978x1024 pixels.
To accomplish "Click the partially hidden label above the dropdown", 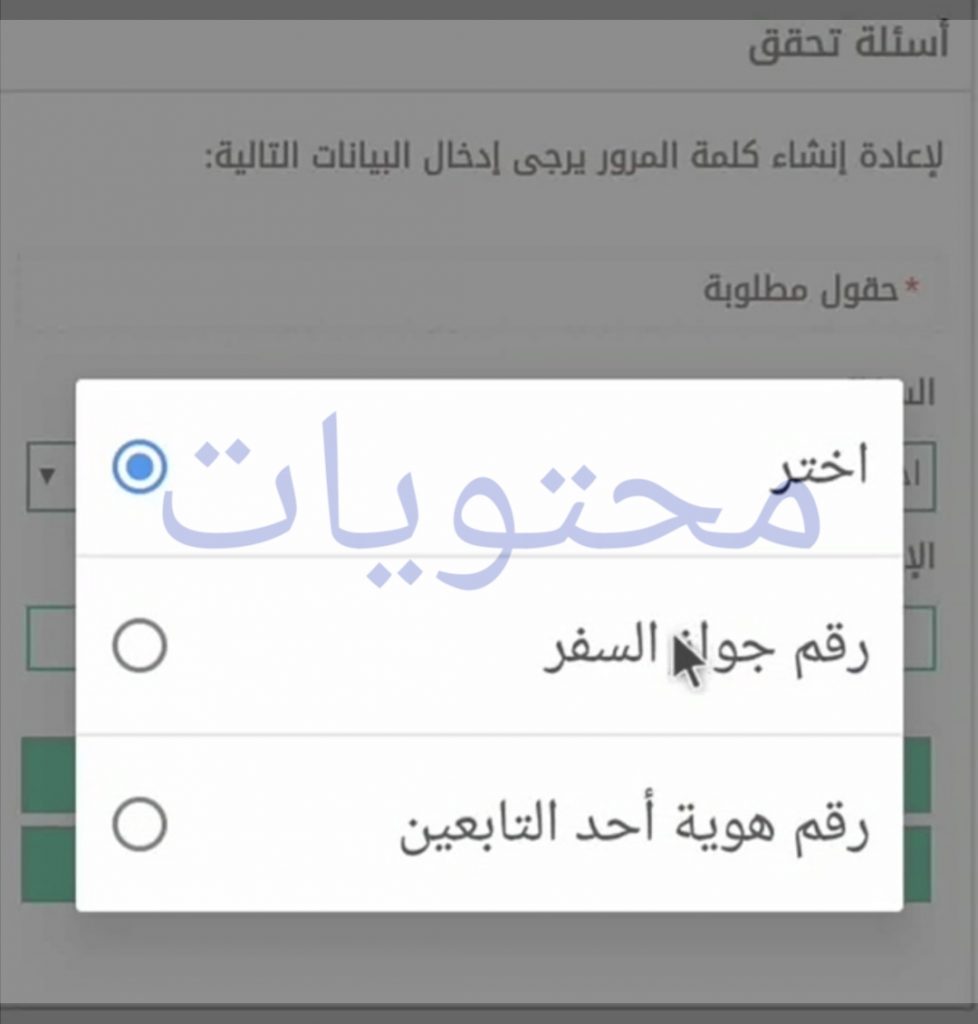I will tap(919, 393).
